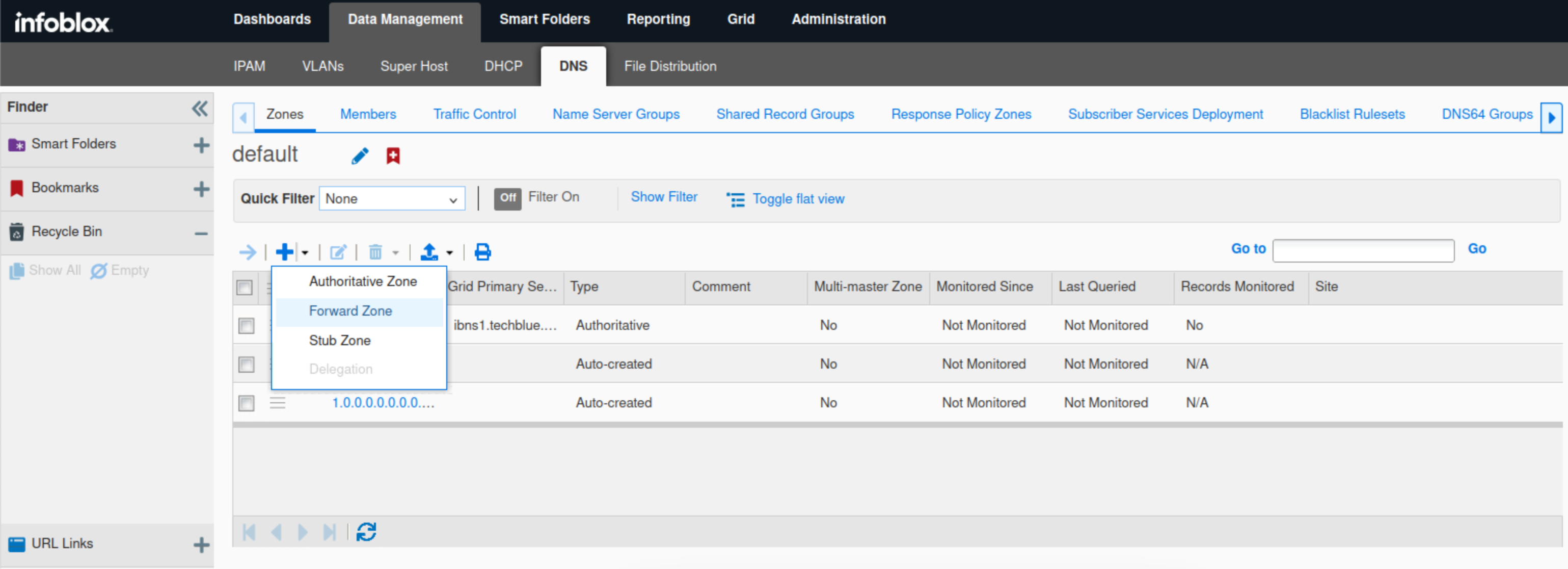Check the select-all checkbox in table header
1568x569 pixels.
pyautogui.click(x=245, y=287)
